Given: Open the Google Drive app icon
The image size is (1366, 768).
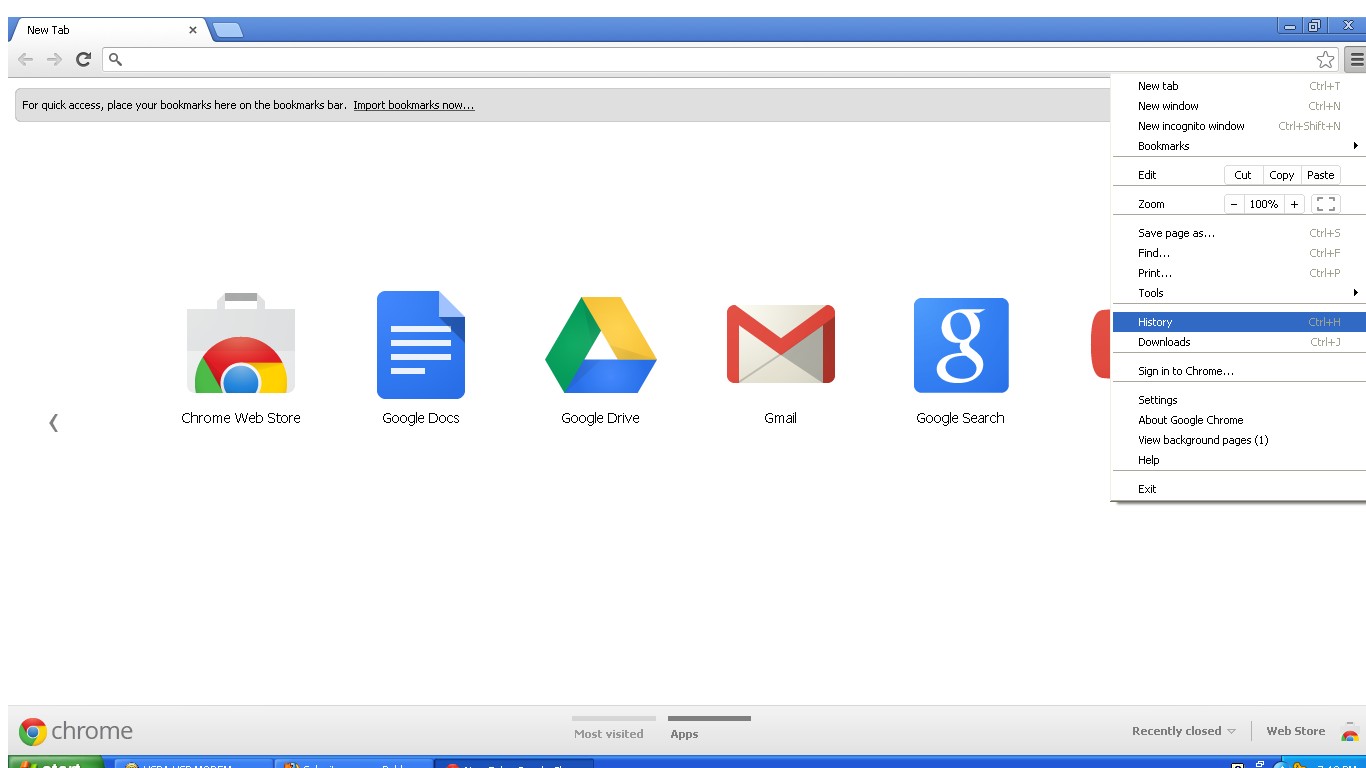Looking at the screenshot, I should [600, 345].
